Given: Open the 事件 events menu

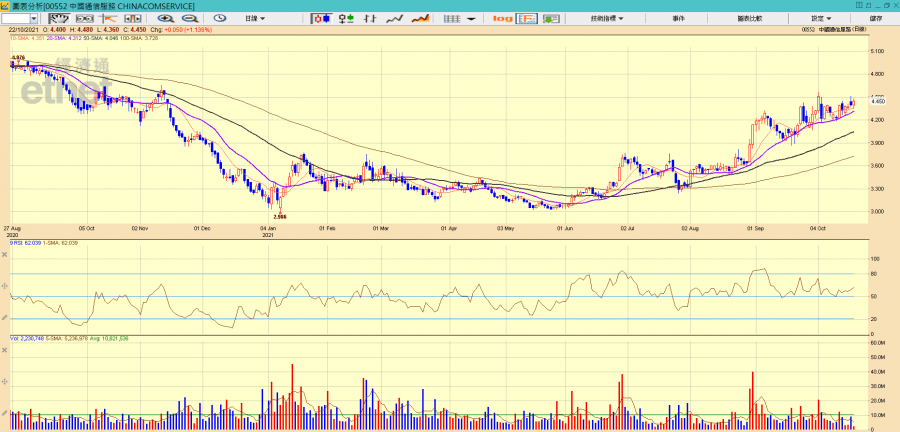Looking at the screenshot, I should (x=679, y=18).
